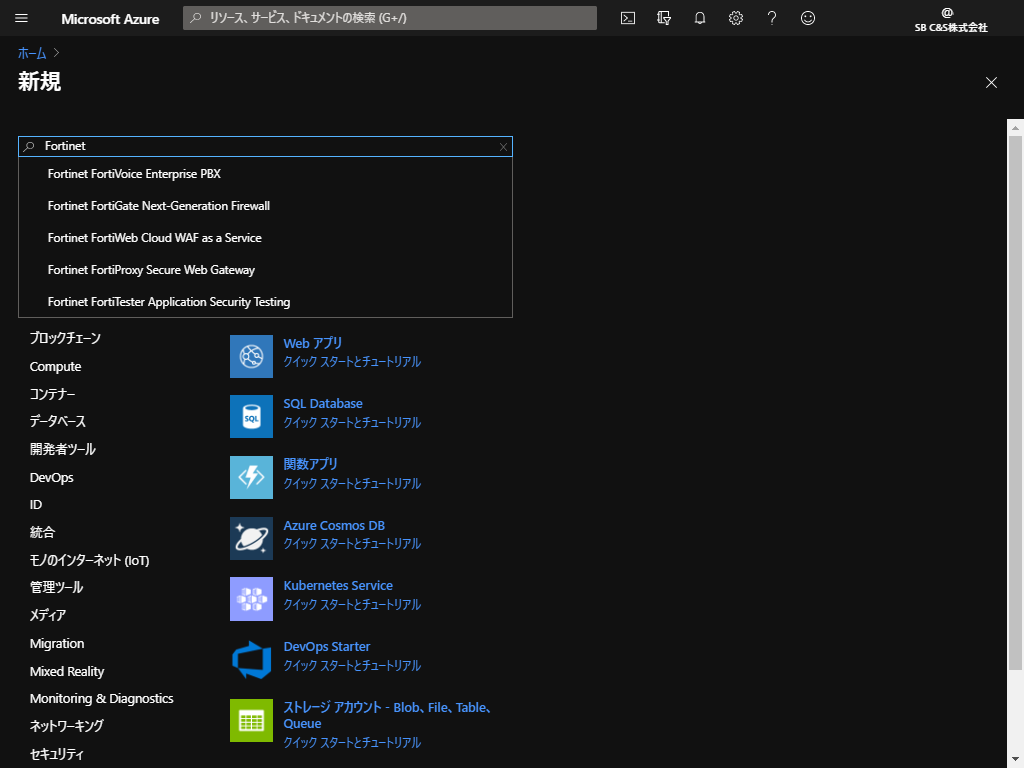This screenshot has height=768, width=1024.
Task: Click the Microsoft Azure logo text
Action: click(x=110, y=19)
